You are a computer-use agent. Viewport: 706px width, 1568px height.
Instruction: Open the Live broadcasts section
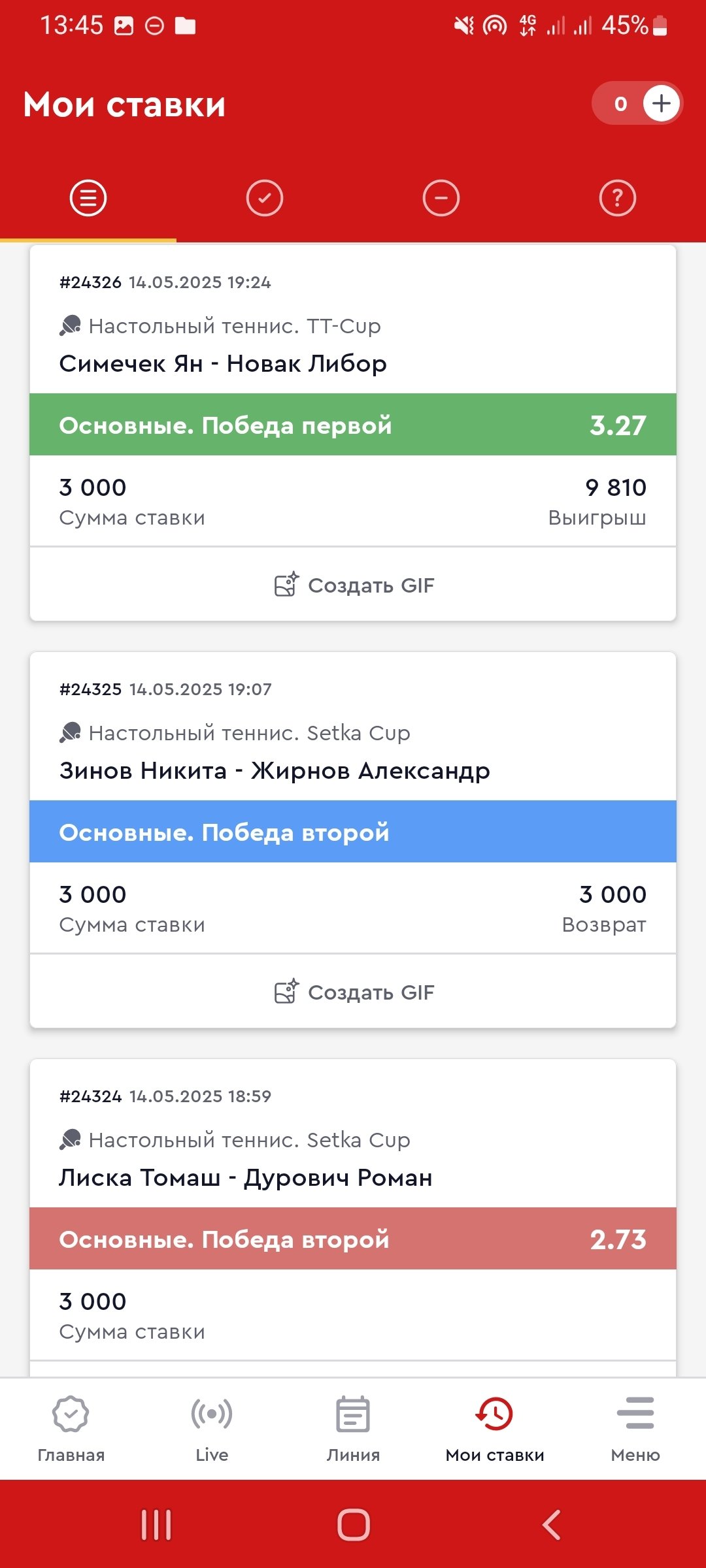pos(212,1428)
